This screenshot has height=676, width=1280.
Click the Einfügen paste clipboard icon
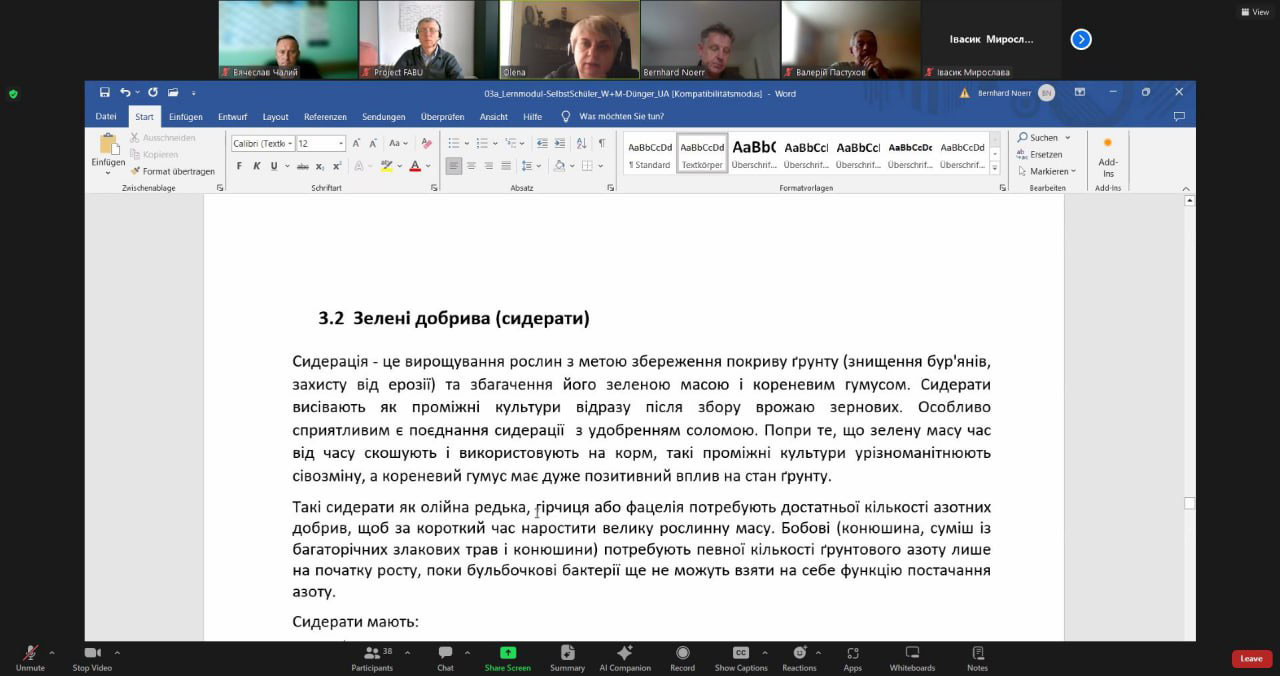[x=108, y=144]
